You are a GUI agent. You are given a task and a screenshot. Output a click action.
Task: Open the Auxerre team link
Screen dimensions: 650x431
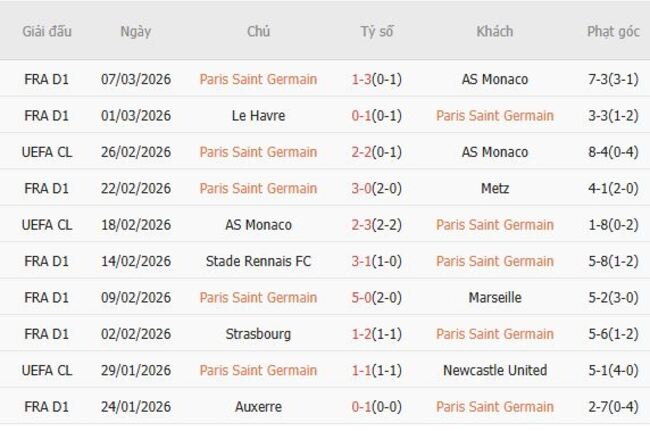(258, 406)
